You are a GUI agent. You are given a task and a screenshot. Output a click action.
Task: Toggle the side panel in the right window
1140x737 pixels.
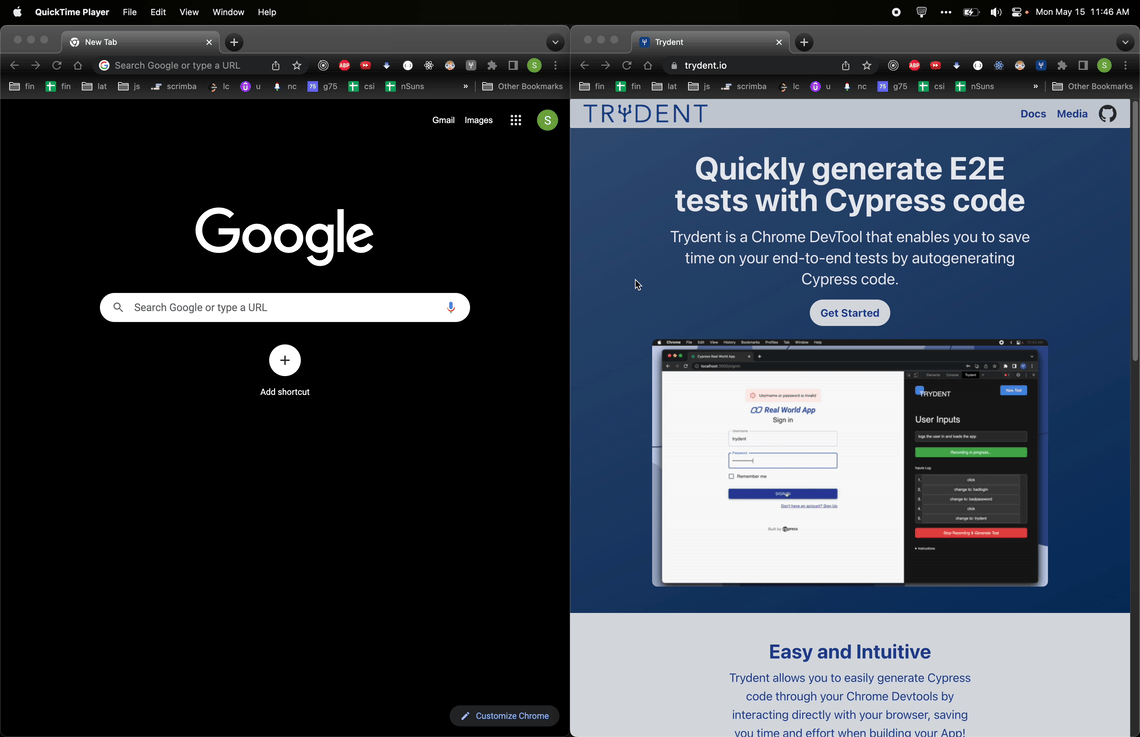1083,65
